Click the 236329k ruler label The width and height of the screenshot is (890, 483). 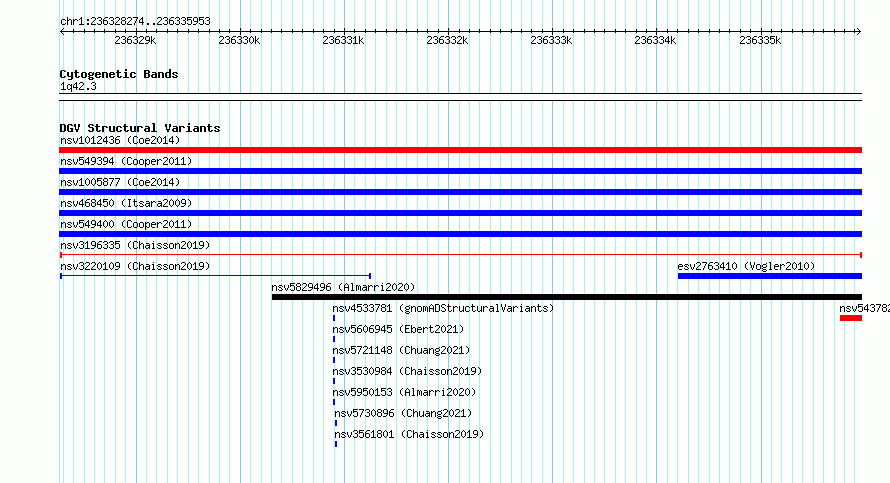[x=135, y=40]
